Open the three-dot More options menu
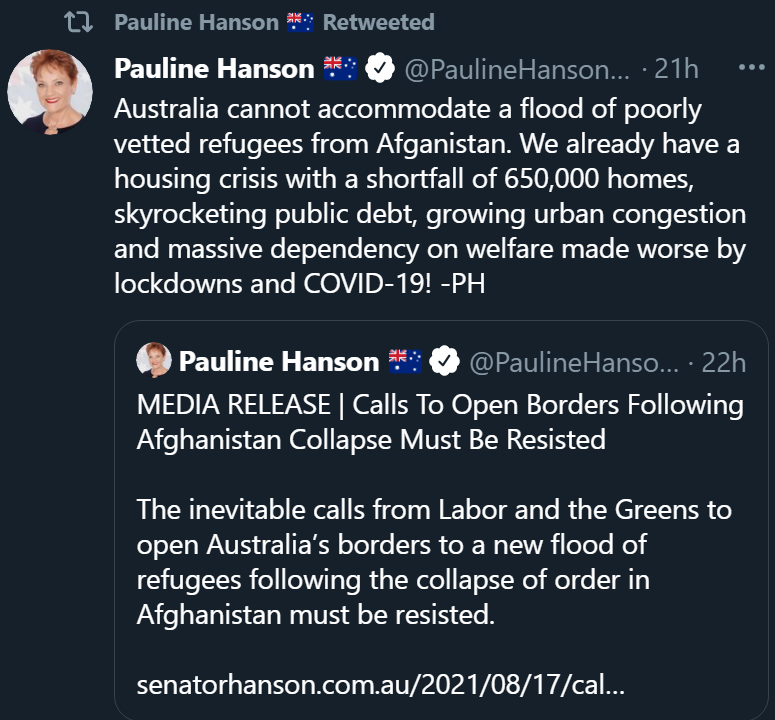Image resolution: width=775 pixels, height=720 pixels. click(x=750, y=67)
